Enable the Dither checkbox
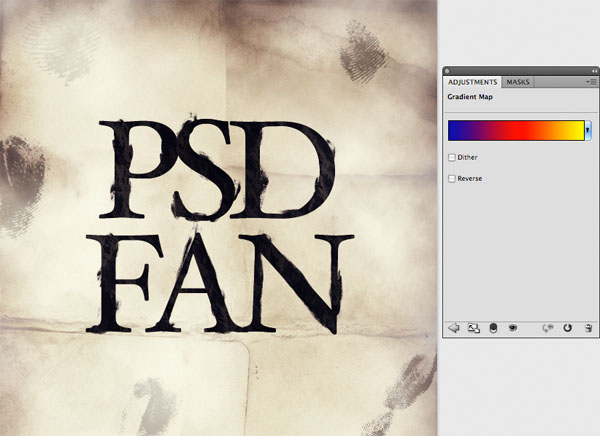 452,157
